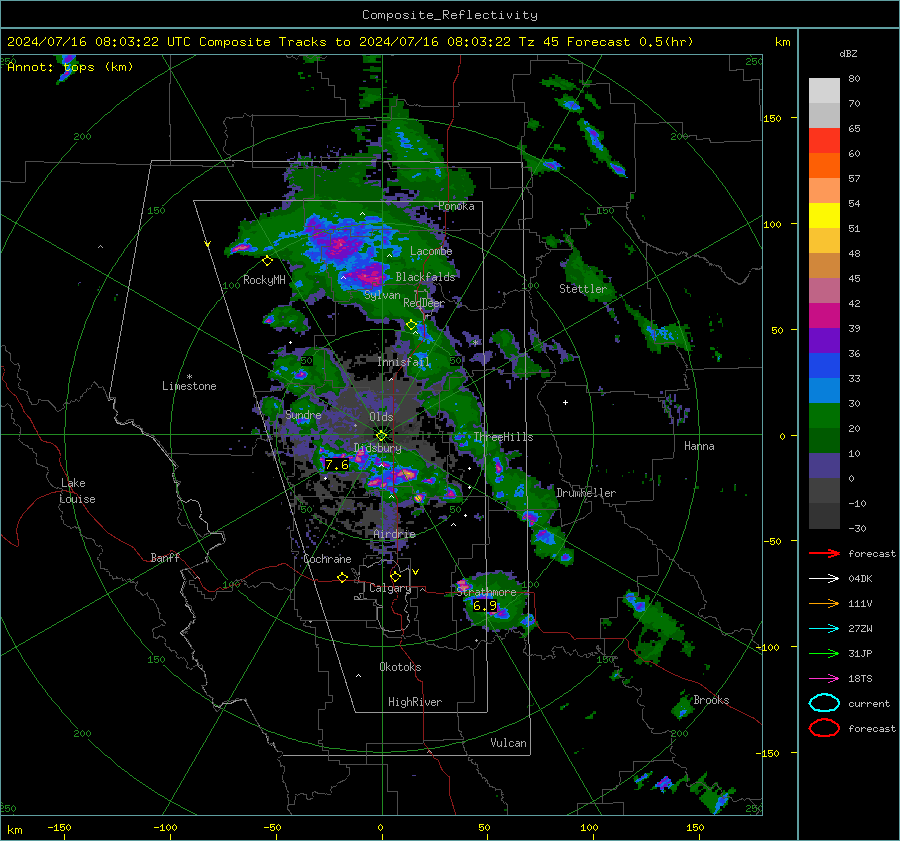Click the yellow diamond marker near RockyMH

(x=267, y=261)
